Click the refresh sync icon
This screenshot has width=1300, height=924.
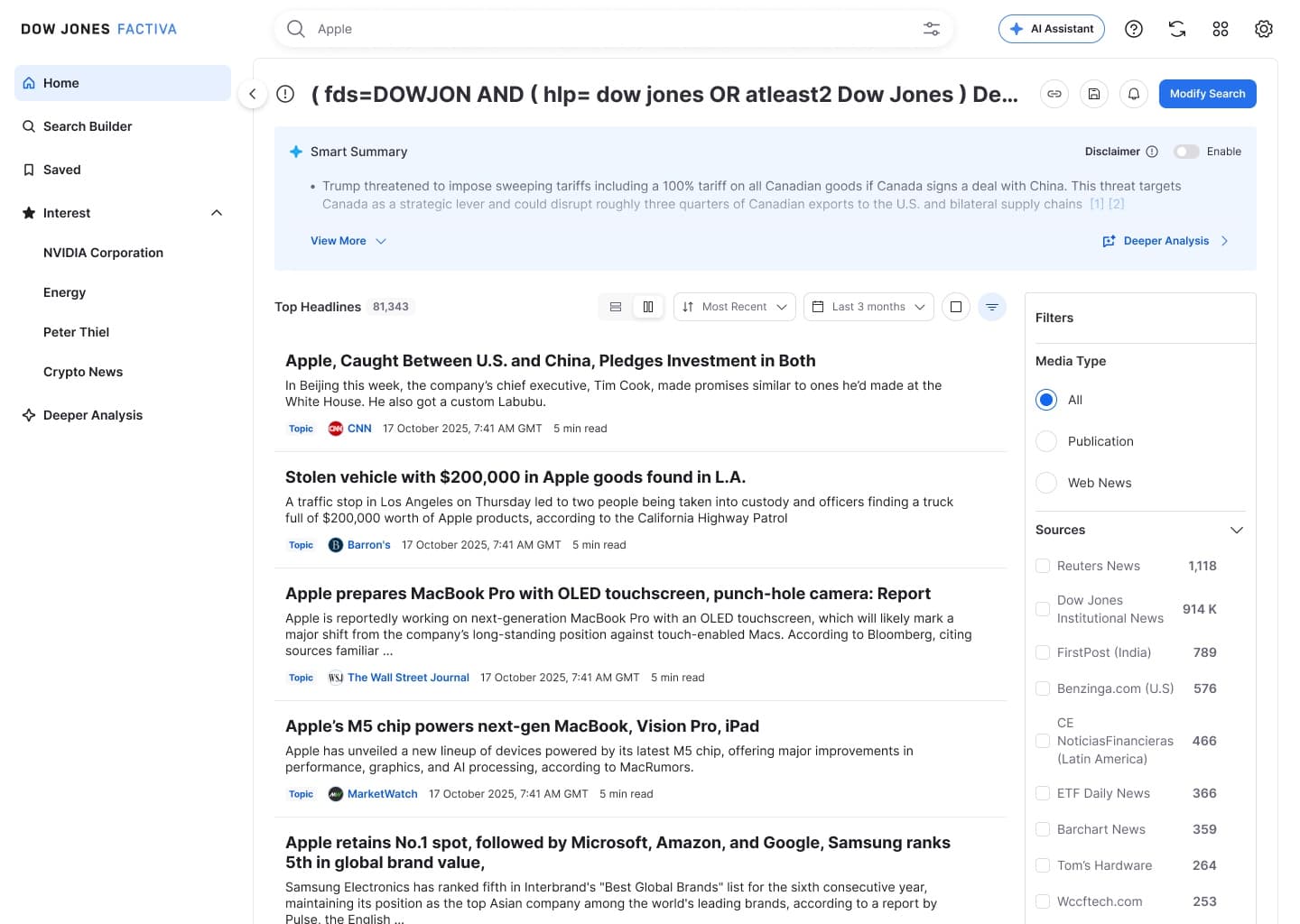coord(1177,29)
